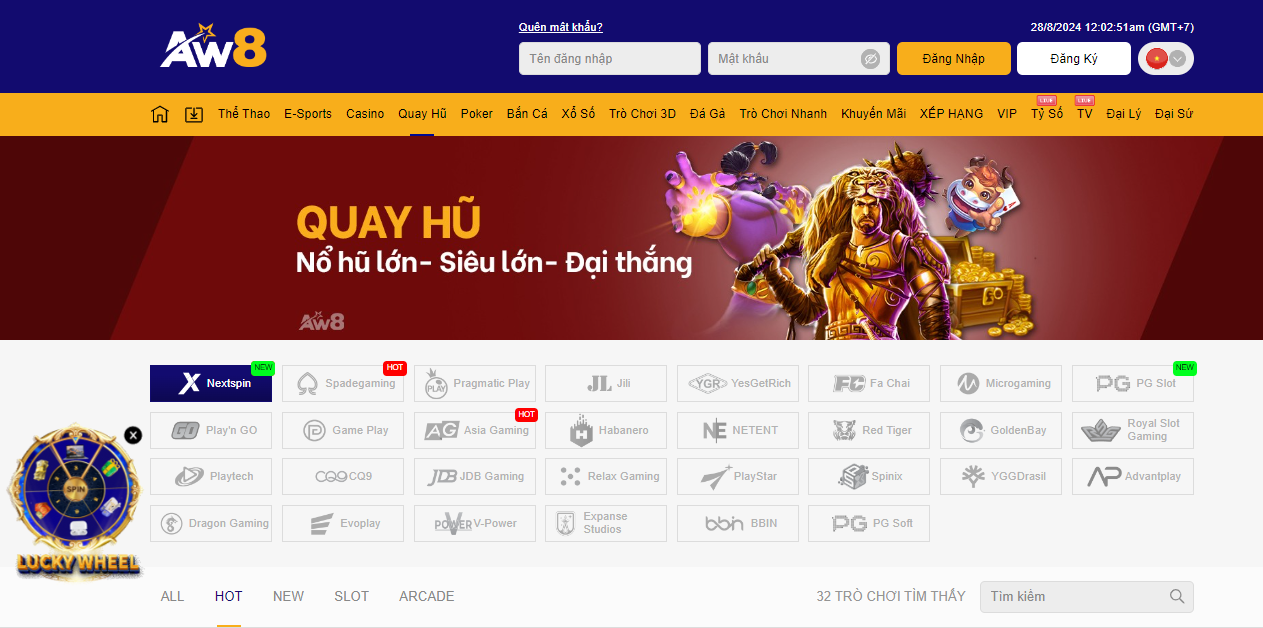
Task: Open Khuyến Mãi promotions menu
Action: pyautogui.click(x=873, y=114)
